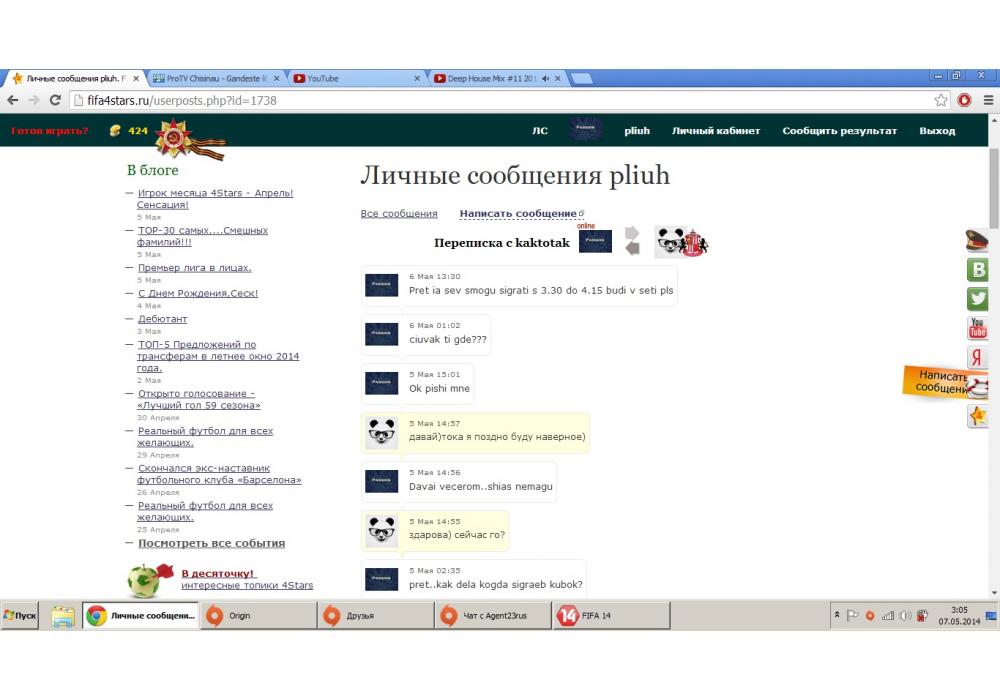Switch to the Deep House Mix tab
Screen dimensions: 1000x700
click(495, 78)
